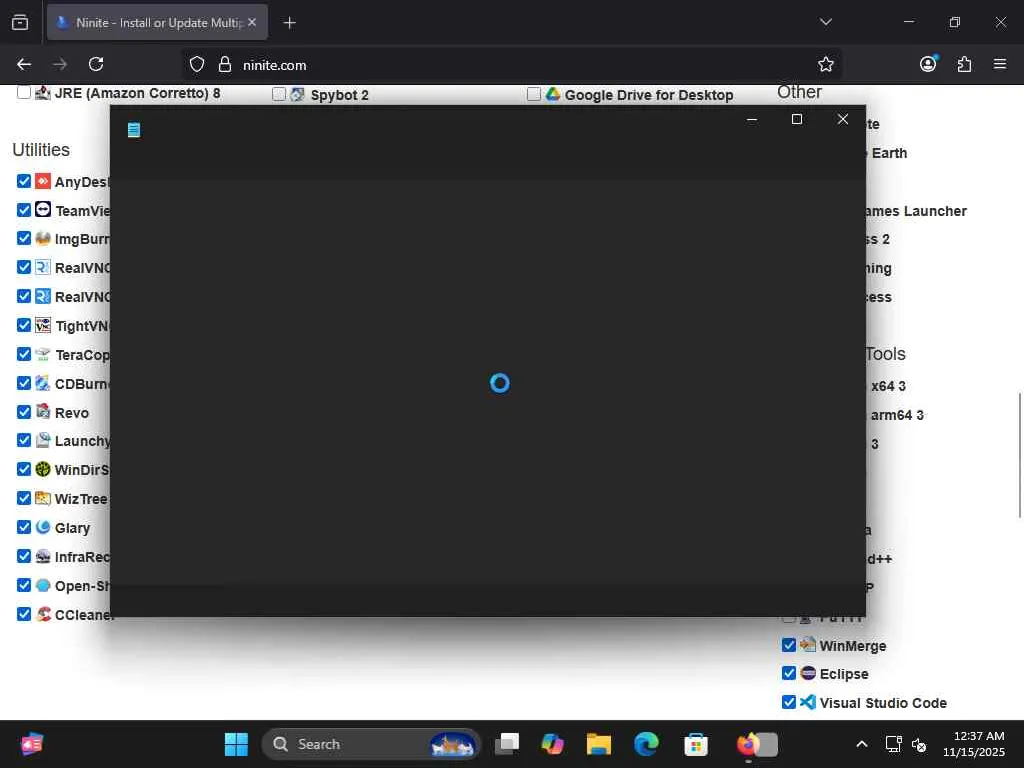Open Microsoft Store from the taskbar
Image resolution: width=1024 pixels, height=768 pixels.
click(696, 744)
